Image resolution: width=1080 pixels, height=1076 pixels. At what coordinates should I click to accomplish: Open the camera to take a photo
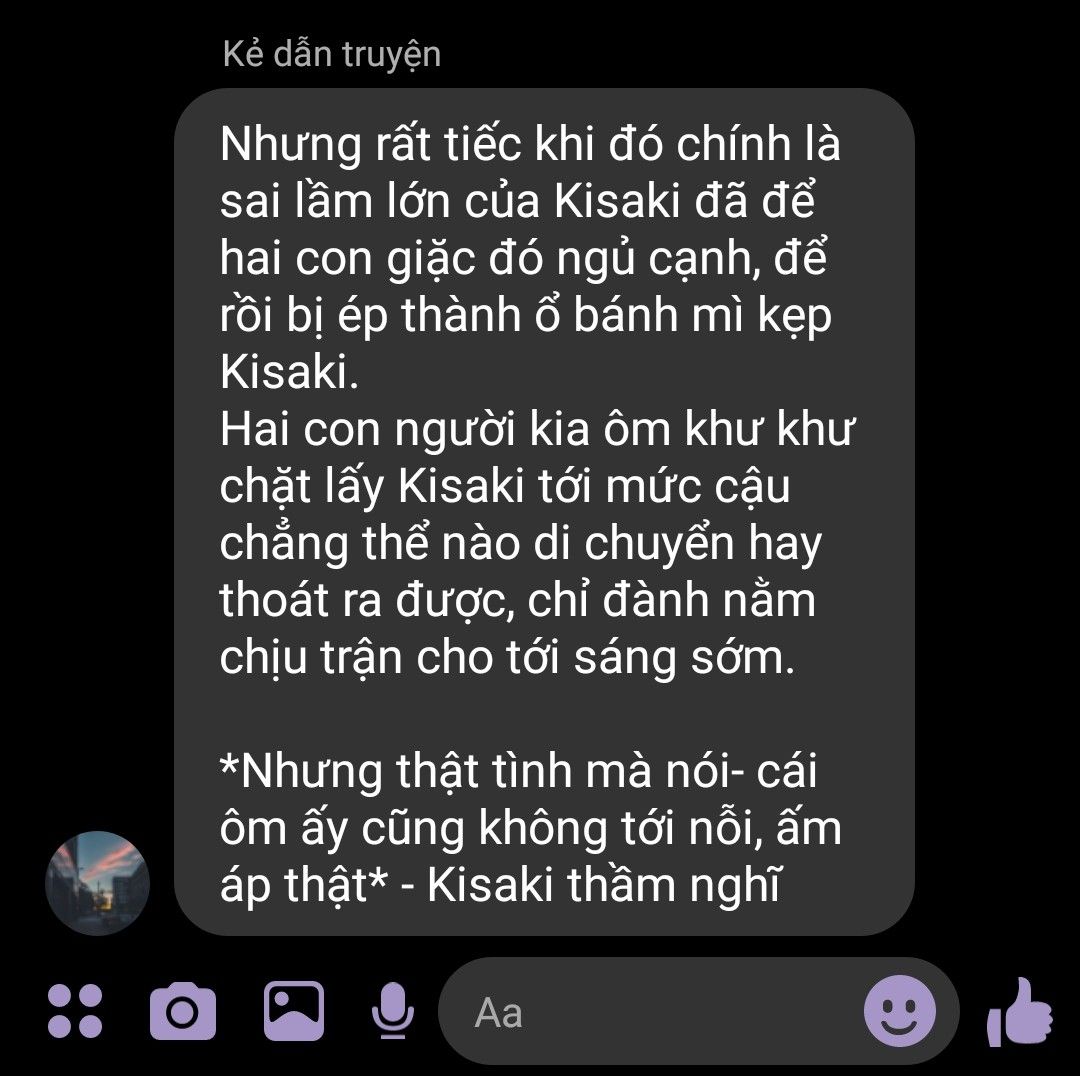coord(183,1011)
